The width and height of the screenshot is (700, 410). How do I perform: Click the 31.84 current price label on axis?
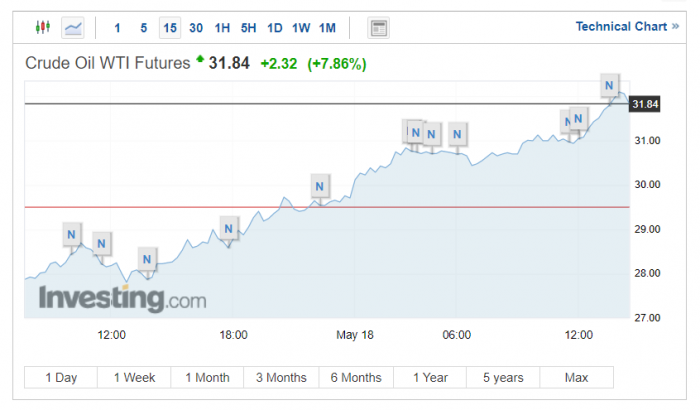(646, 104)
